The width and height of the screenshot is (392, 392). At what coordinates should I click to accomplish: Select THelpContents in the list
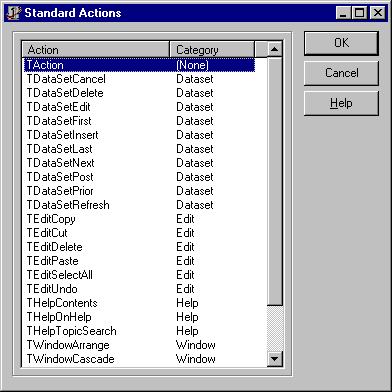(139, 303)
